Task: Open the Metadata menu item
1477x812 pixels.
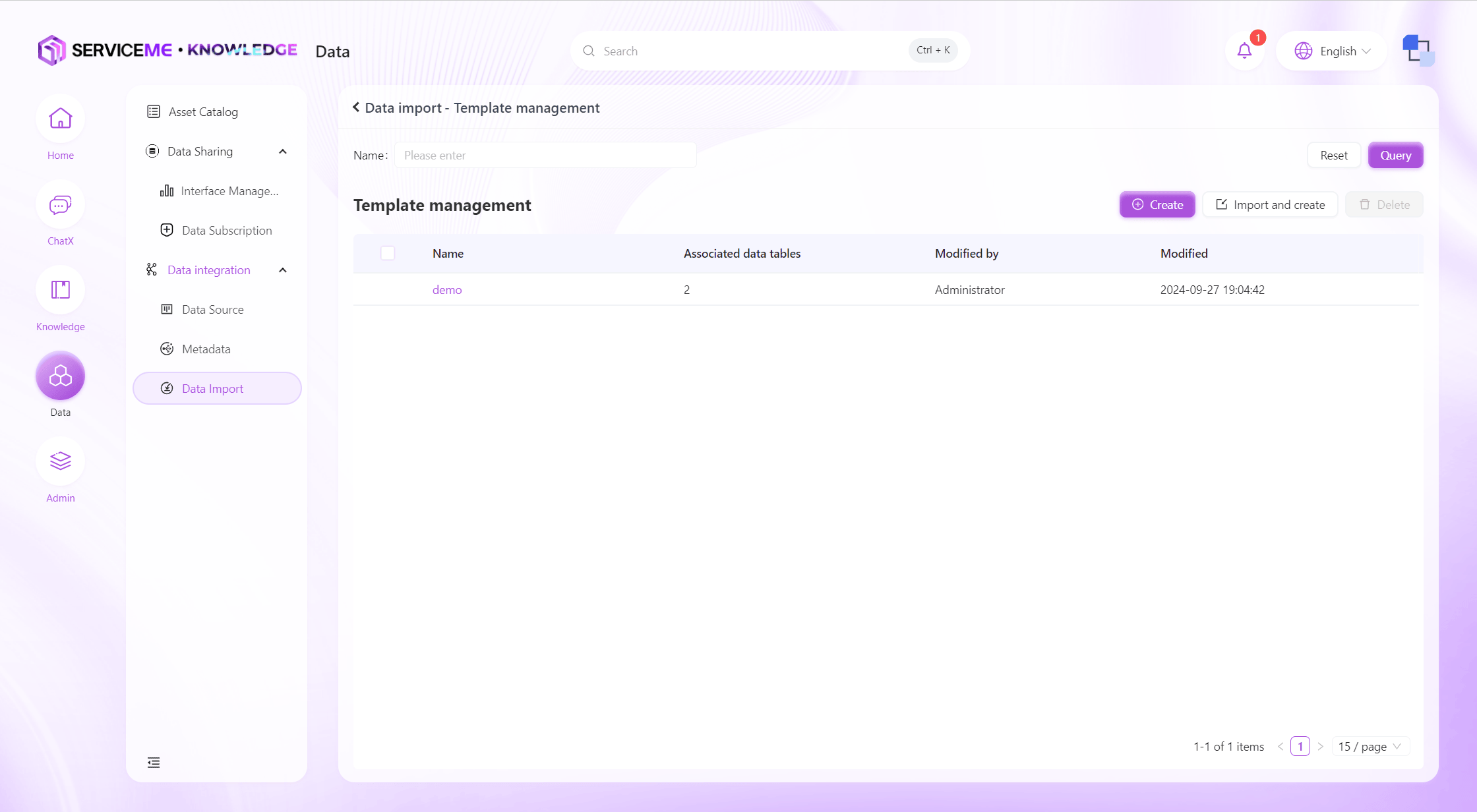Action: pyautogui.click(x=206, y=349)
